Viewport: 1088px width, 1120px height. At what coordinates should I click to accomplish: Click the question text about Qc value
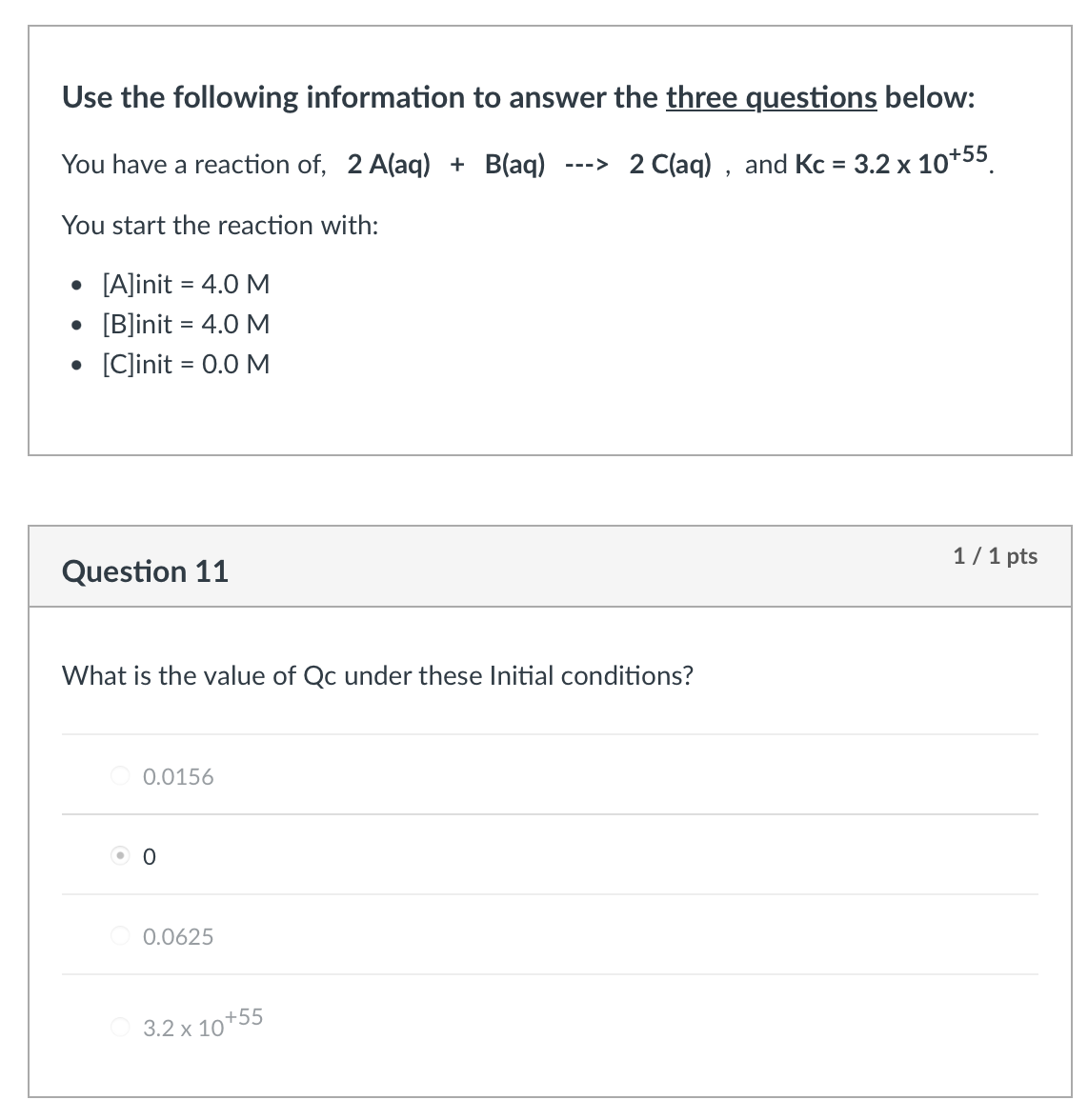tap(377, 675)
